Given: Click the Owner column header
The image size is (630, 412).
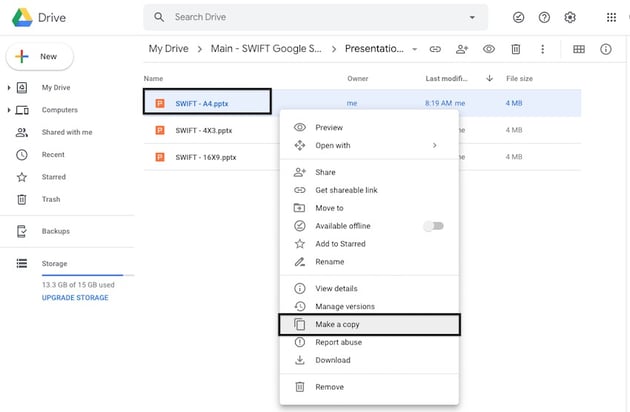Looking at the screenshot, I should tap(358, 78).
